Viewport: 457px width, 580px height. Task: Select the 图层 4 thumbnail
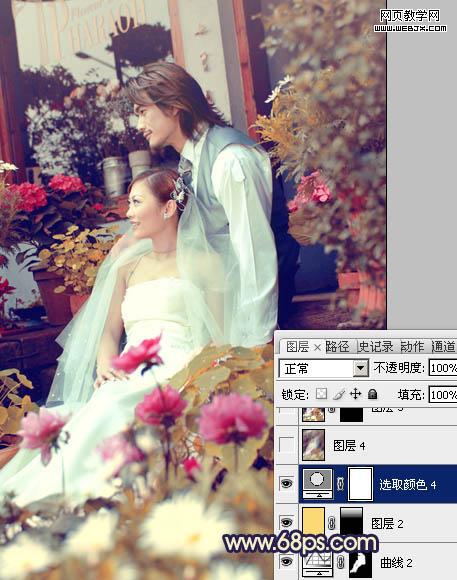click(x=313, y=445)
